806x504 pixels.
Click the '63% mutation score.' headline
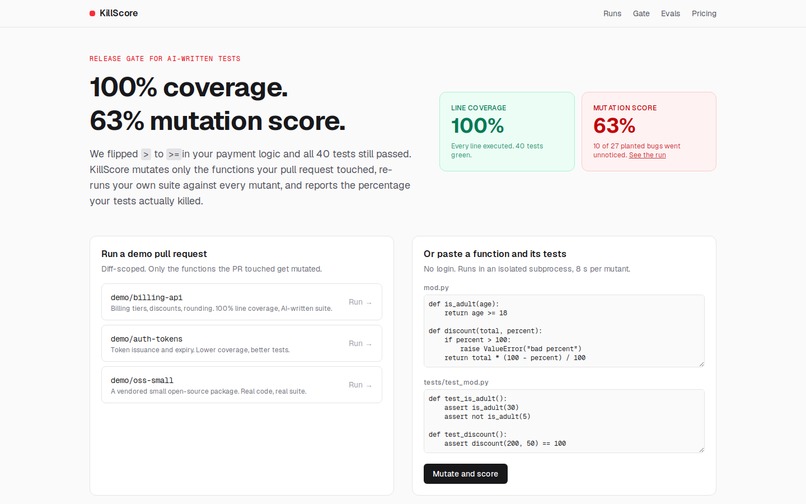tap(217, 121)
